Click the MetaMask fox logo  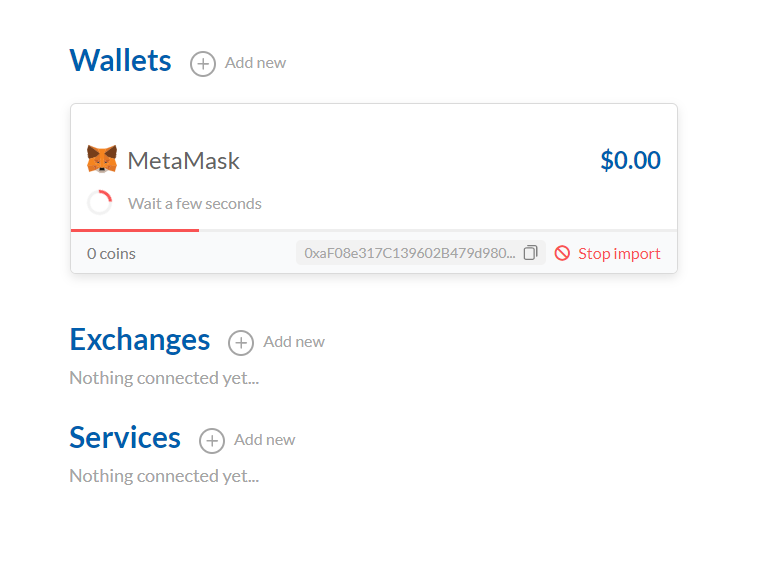point(102,159)
